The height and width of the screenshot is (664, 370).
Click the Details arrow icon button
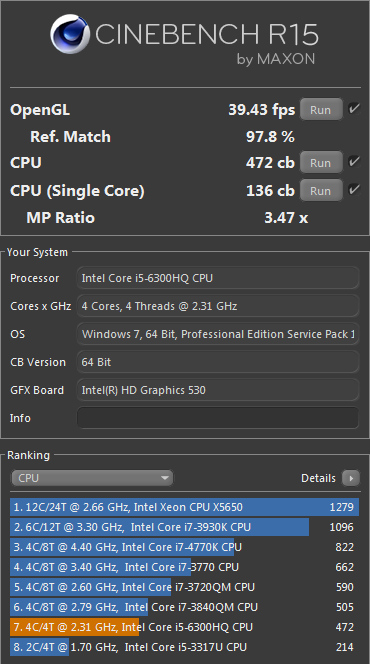click(351, 479)
